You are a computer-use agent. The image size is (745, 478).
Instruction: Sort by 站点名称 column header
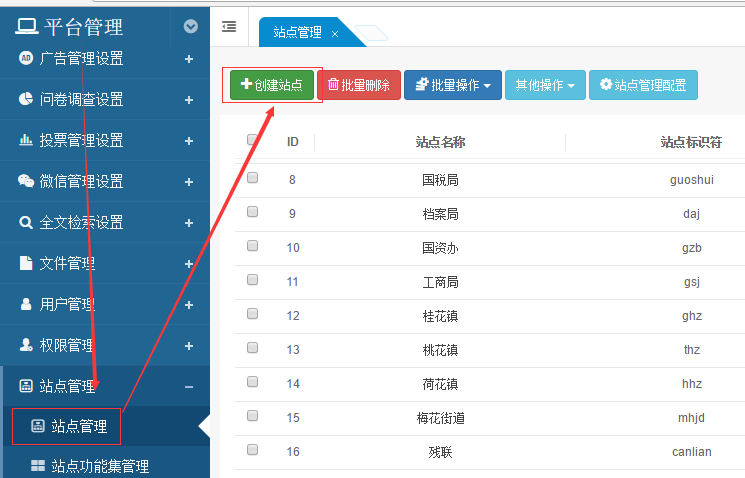coord(440,142)
